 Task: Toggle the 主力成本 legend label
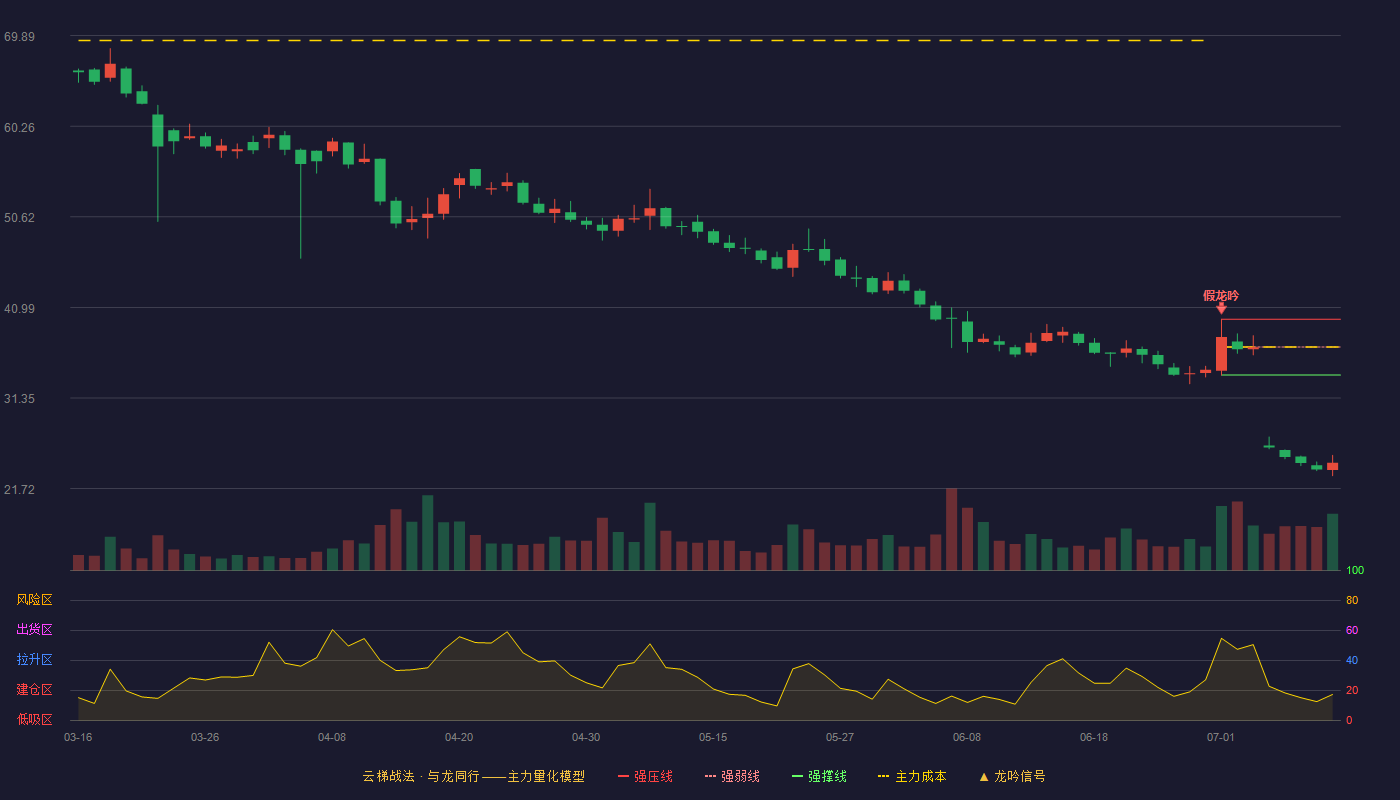tap(920, 776)
